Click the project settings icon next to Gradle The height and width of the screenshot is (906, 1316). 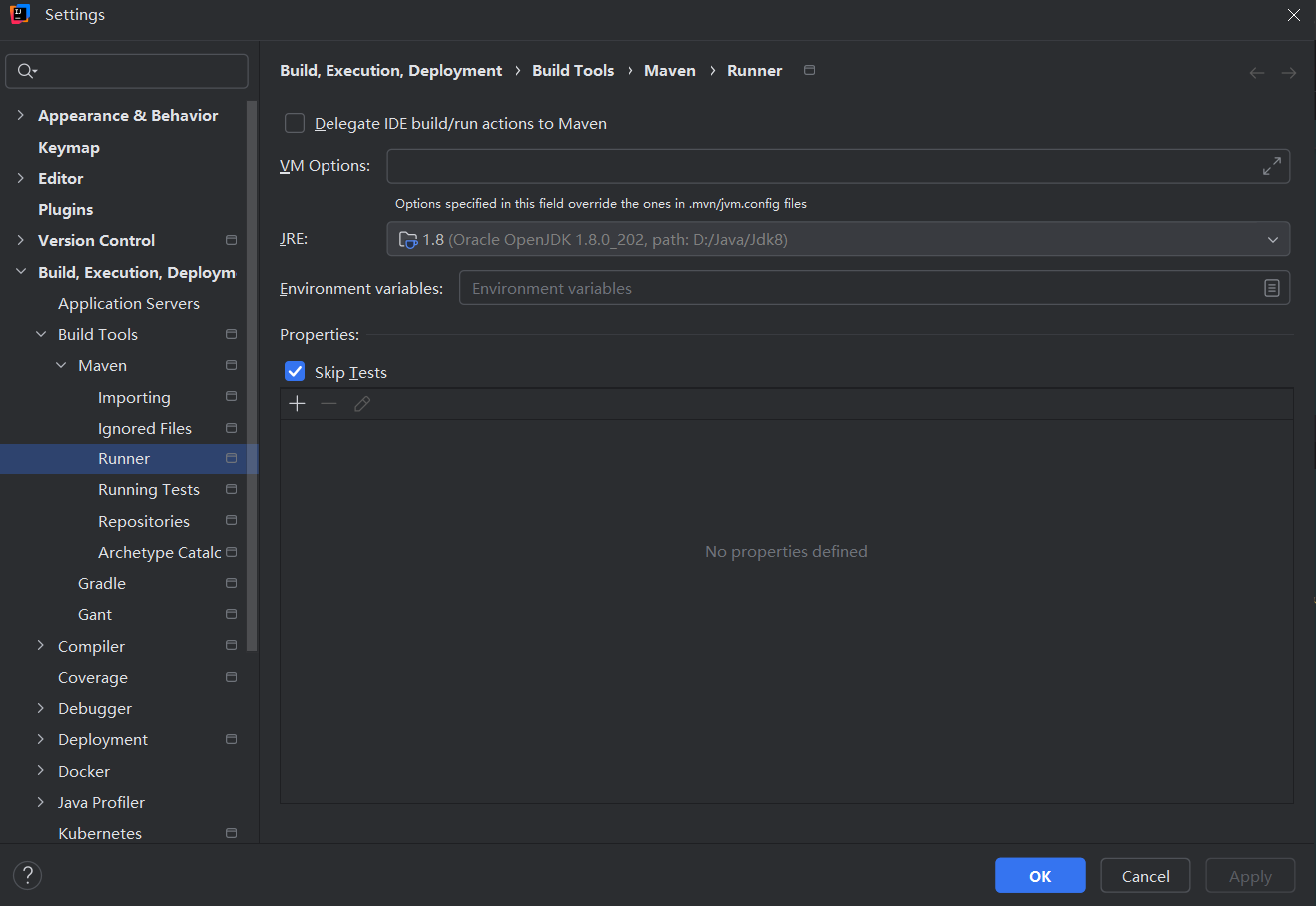tap(232, 583)
